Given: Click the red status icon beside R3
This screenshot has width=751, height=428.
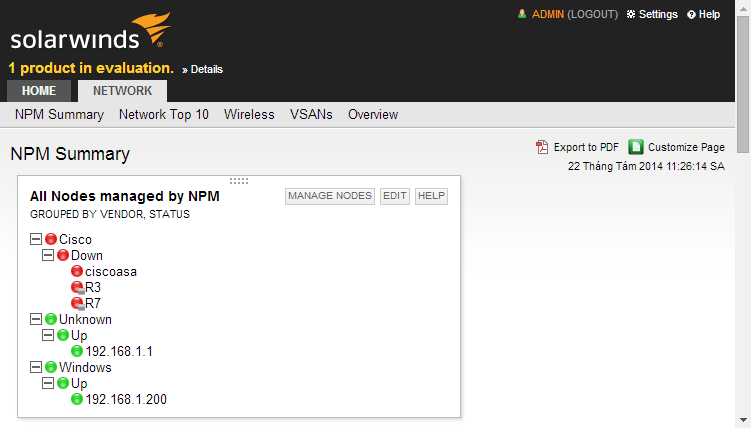Looking at the screenshot, I should [77, 288].
